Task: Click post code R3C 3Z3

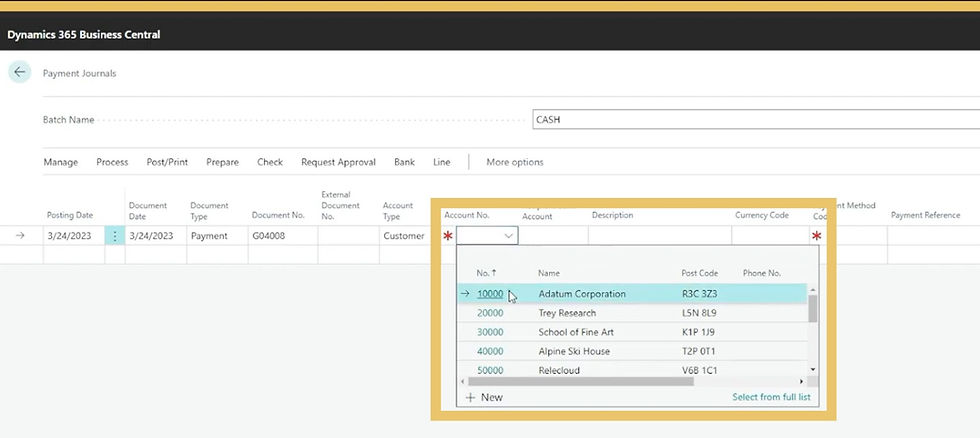Action: [699, 294]
